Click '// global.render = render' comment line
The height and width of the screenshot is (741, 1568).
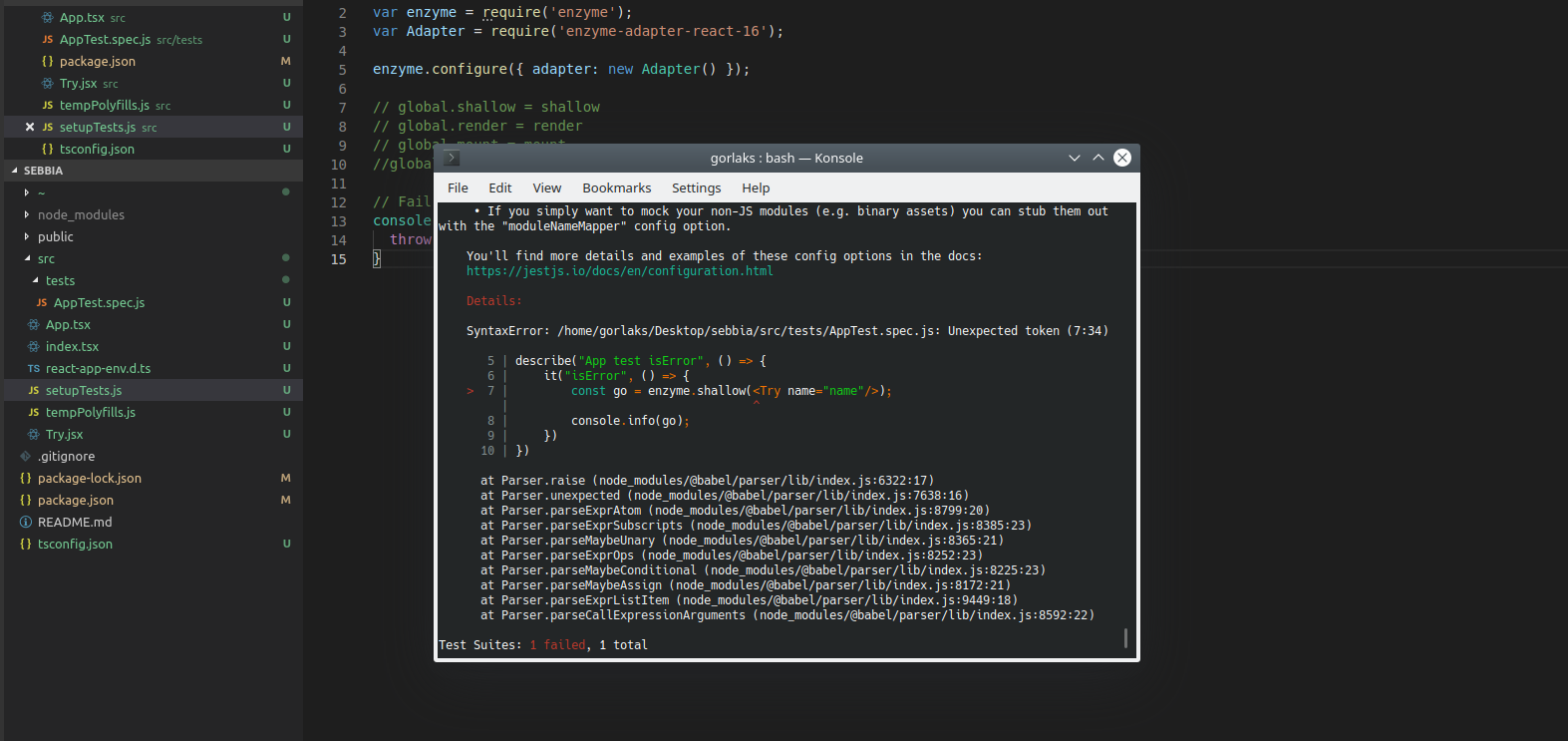(x=477, y=126)
